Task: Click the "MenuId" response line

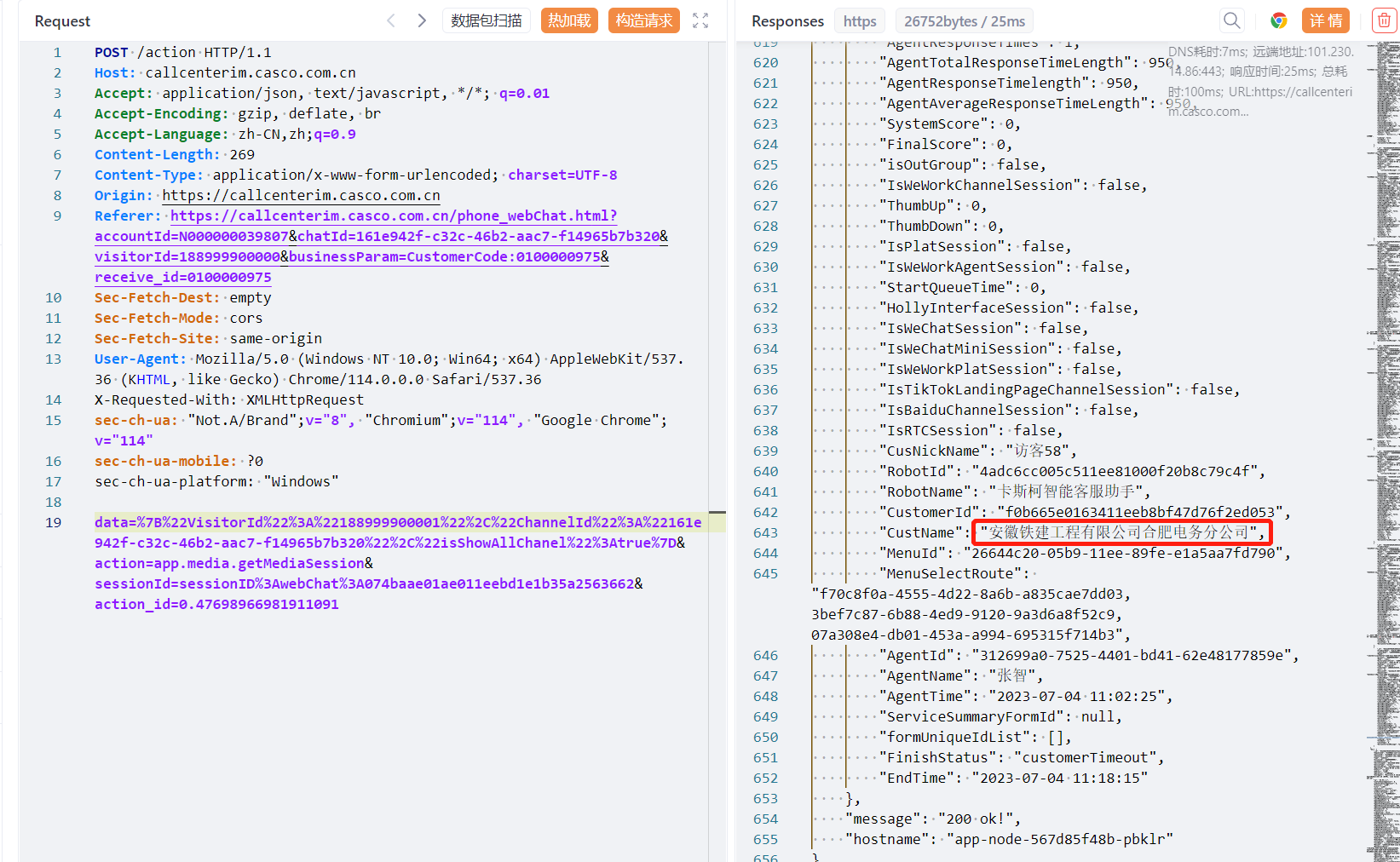Action: point(1085,553)
